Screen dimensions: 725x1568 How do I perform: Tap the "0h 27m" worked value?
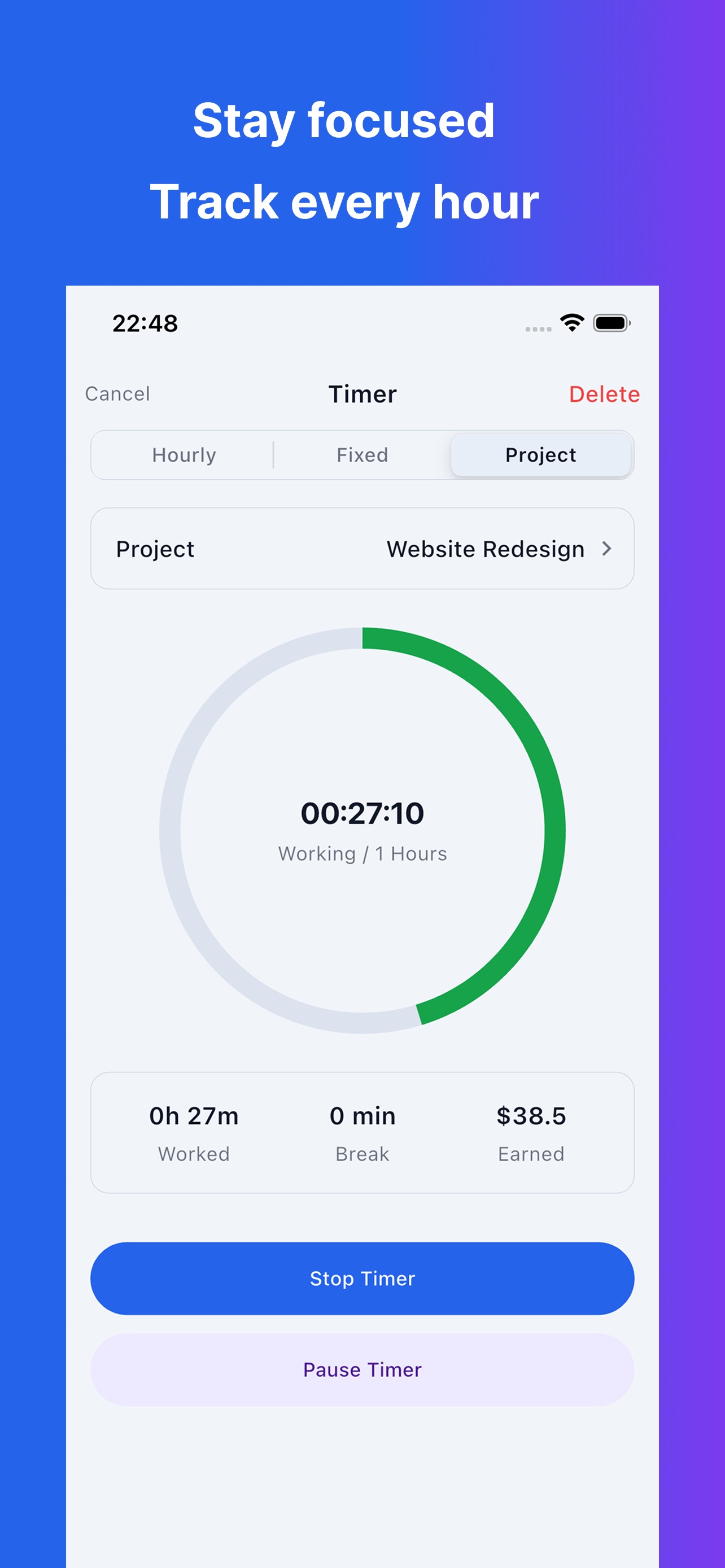(194, 1116)
